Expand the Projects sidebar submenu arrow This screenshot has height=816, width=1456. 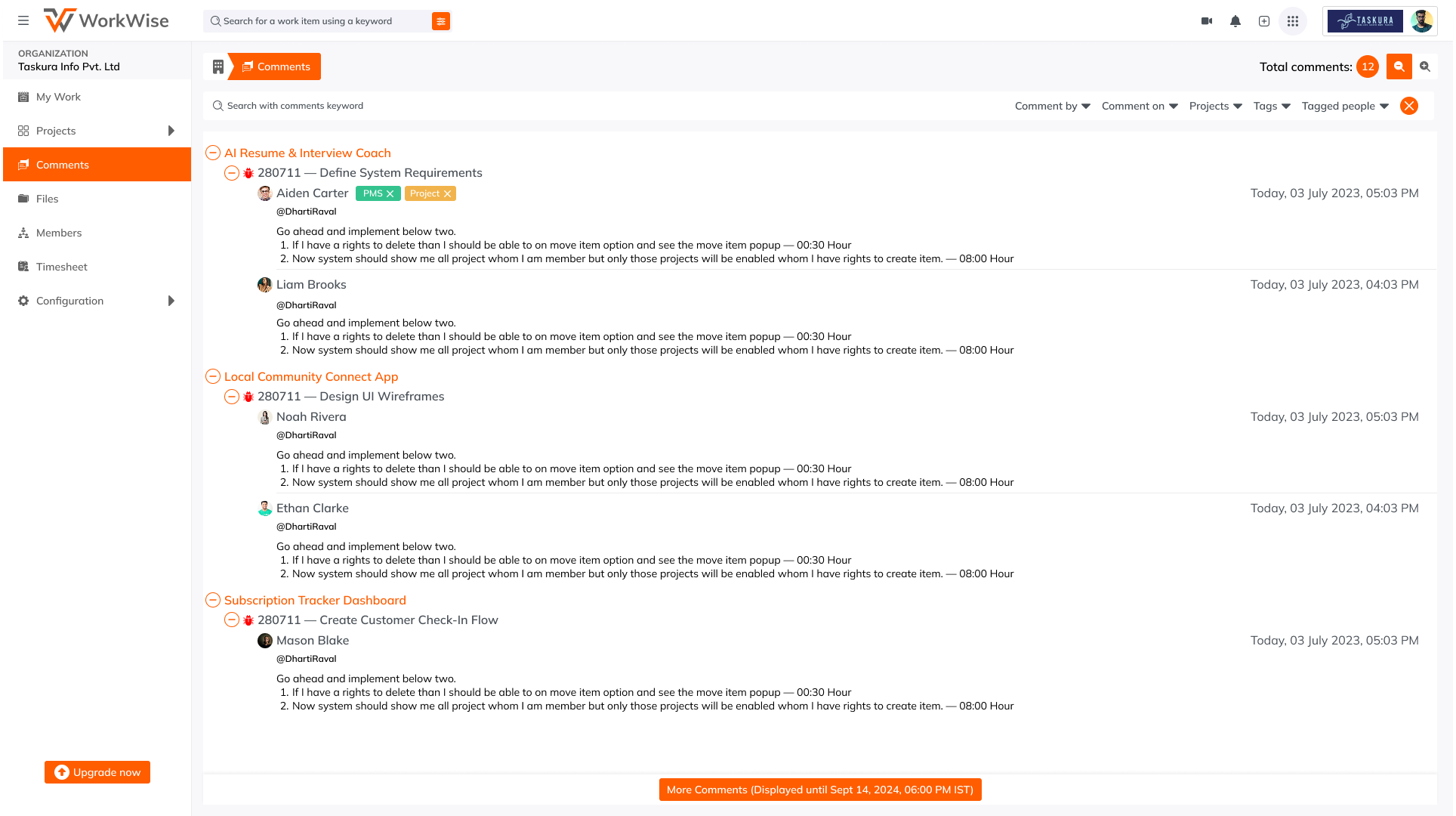(x=171, y=131)
